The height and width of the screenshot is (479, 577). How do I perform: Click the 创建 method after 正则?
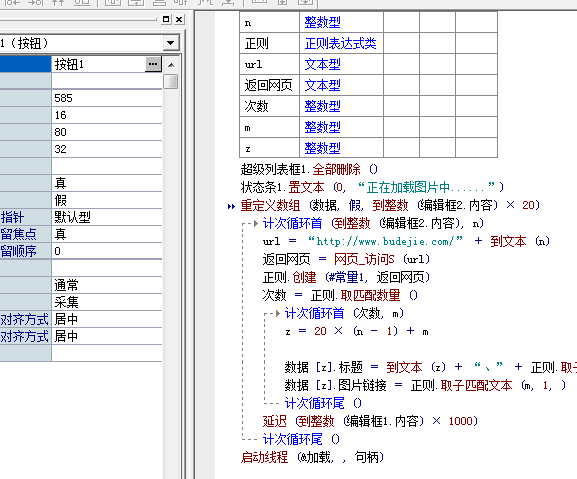point(304,278)
